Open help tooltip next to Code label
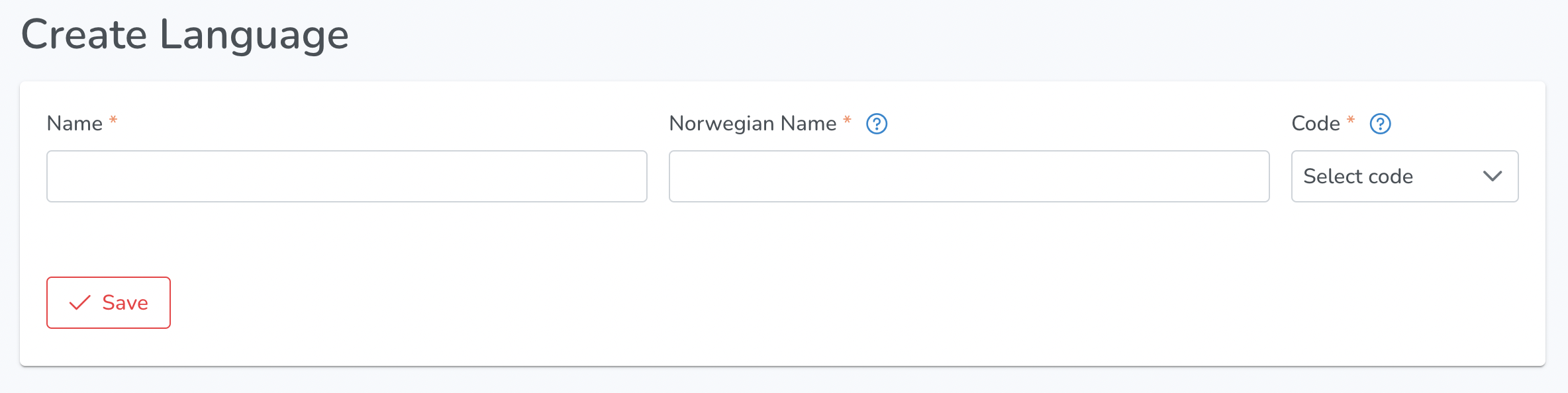Viewport: 1568px width, 393px height. [x=1380, y=124]
